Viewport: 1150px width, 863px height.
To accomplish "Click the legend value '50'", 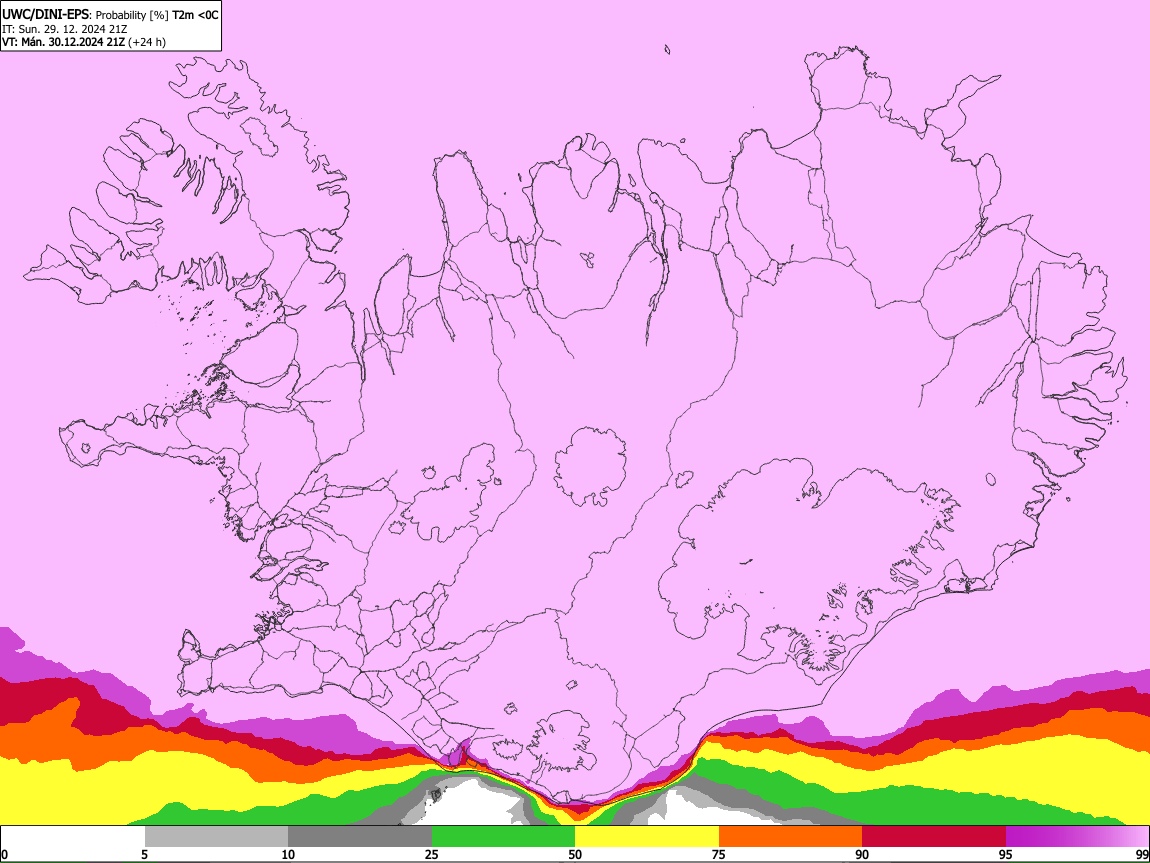I will (x=575, y=855).
